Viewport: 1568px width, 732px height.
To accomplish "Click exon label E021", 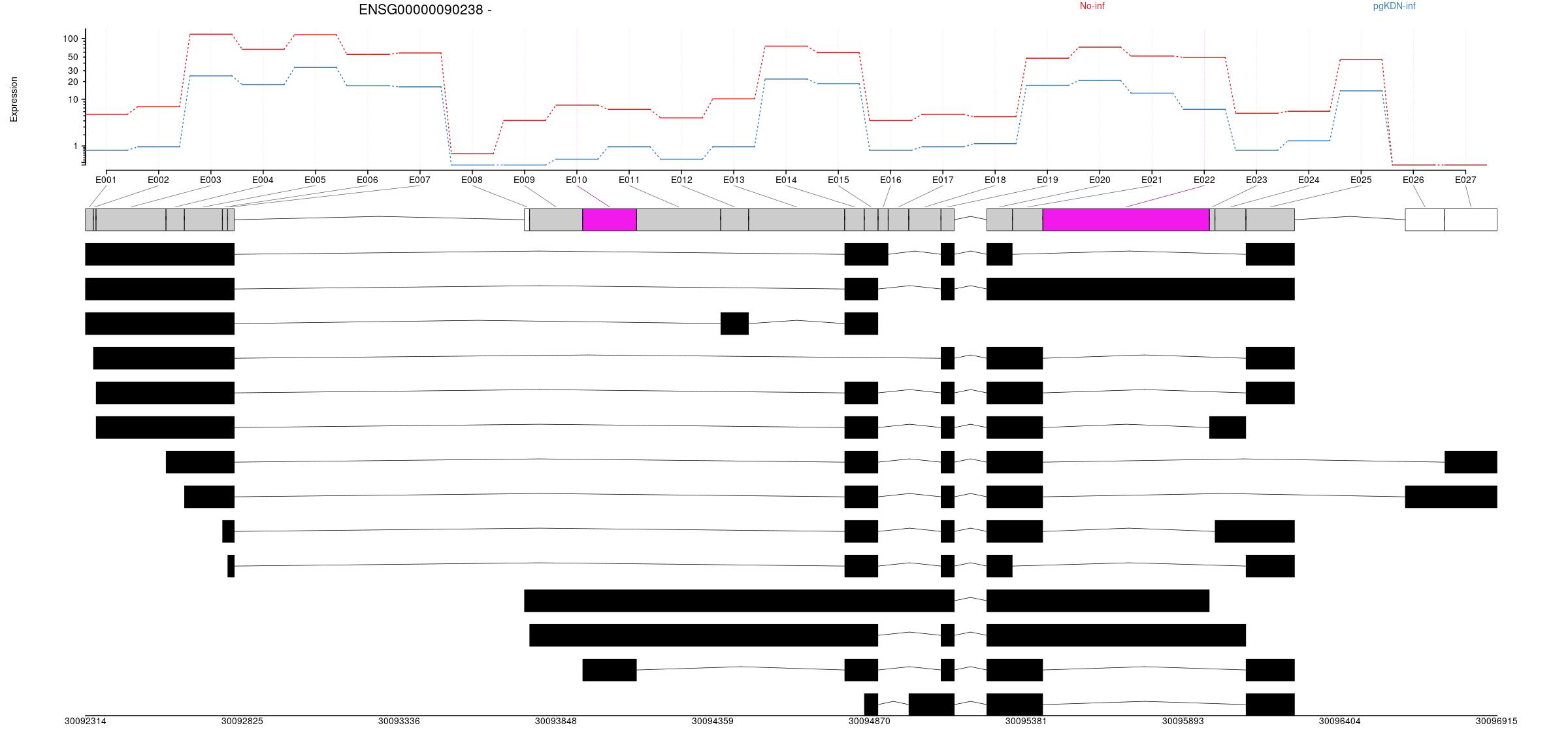I will point(1152,180).
